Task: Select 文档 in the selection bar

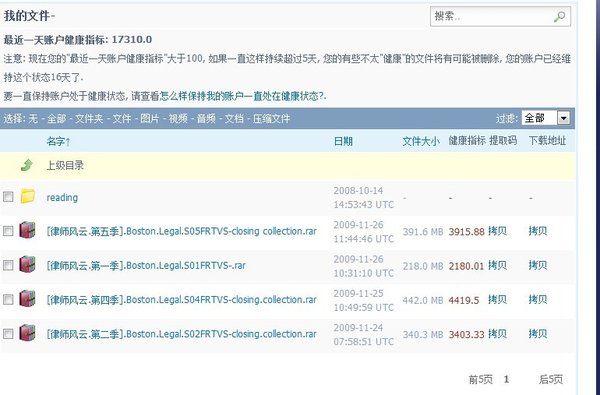Action: coord(234,119)
